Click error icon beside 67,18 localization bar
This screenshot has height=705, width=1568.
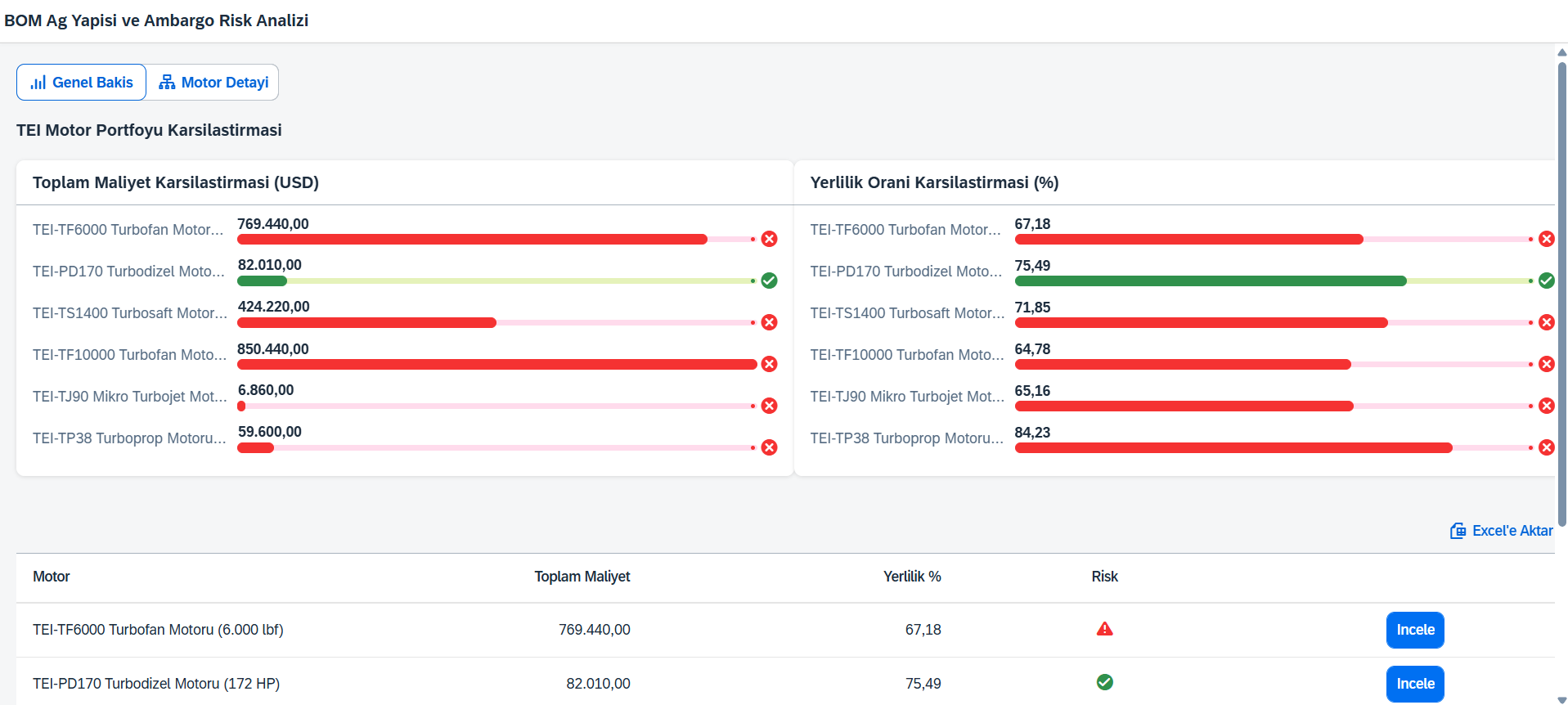coord(1546,239)
